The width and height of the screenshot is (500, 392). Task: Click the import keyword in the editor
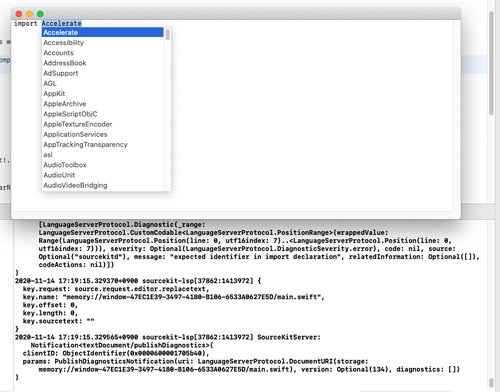[x=26, y=23]
